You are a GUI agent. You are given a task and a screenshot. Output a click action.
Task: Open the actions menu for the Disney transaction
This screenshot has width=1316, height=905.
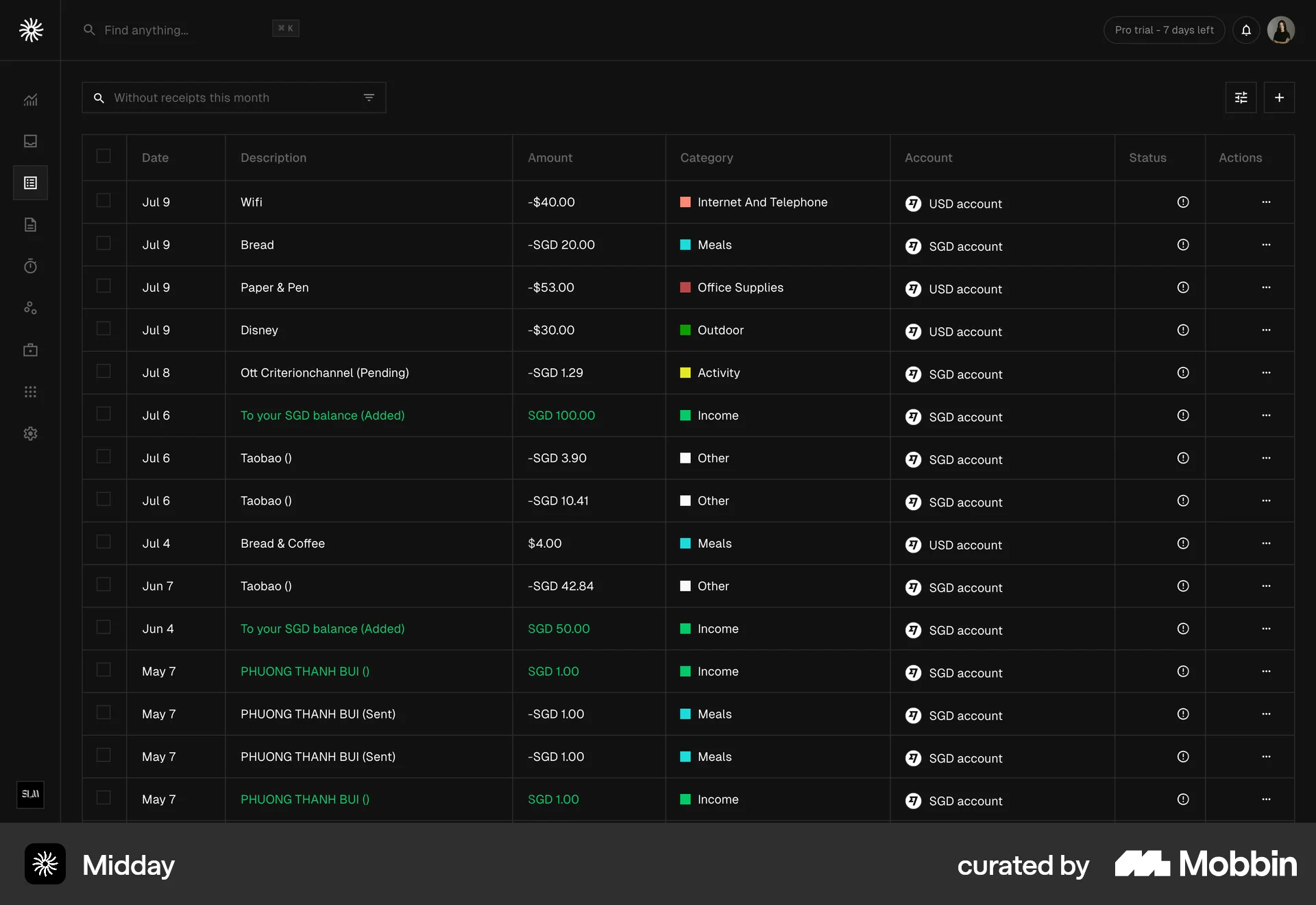point(1266,330)
